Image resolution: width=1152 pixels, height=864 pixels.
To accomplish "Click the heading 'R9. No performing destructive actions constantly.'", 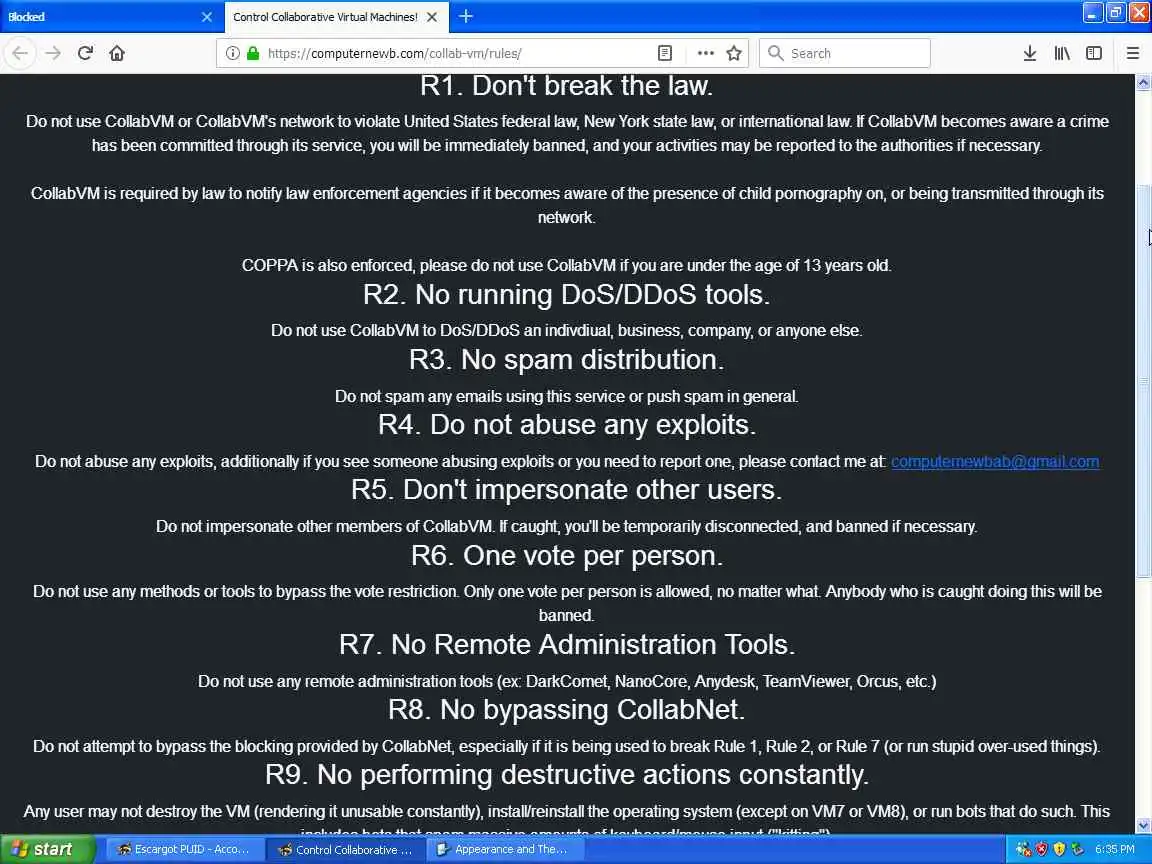I will pos(566,775).
